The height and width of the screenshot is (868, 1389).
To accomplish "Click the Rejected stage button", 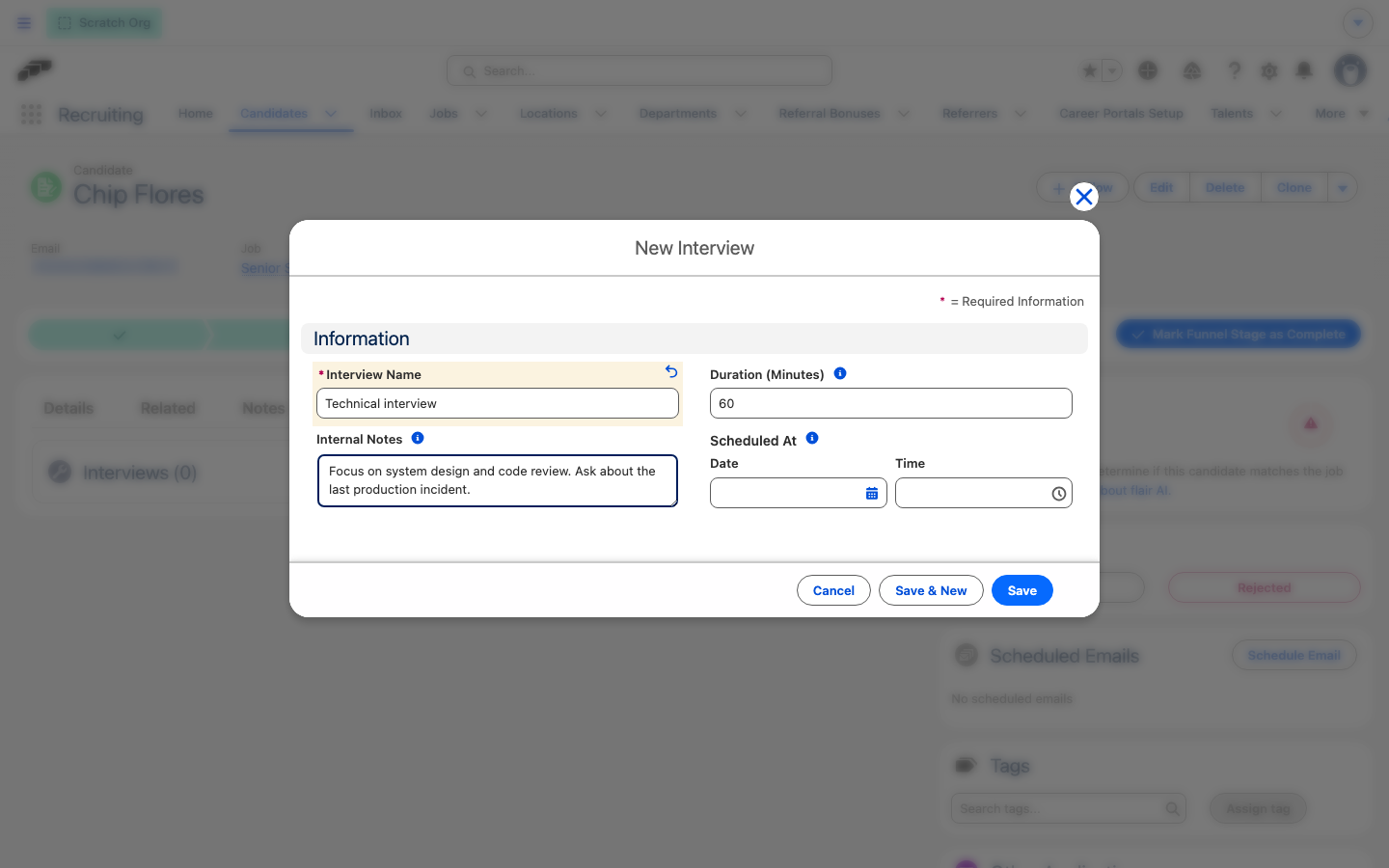I will [1264, 587].
